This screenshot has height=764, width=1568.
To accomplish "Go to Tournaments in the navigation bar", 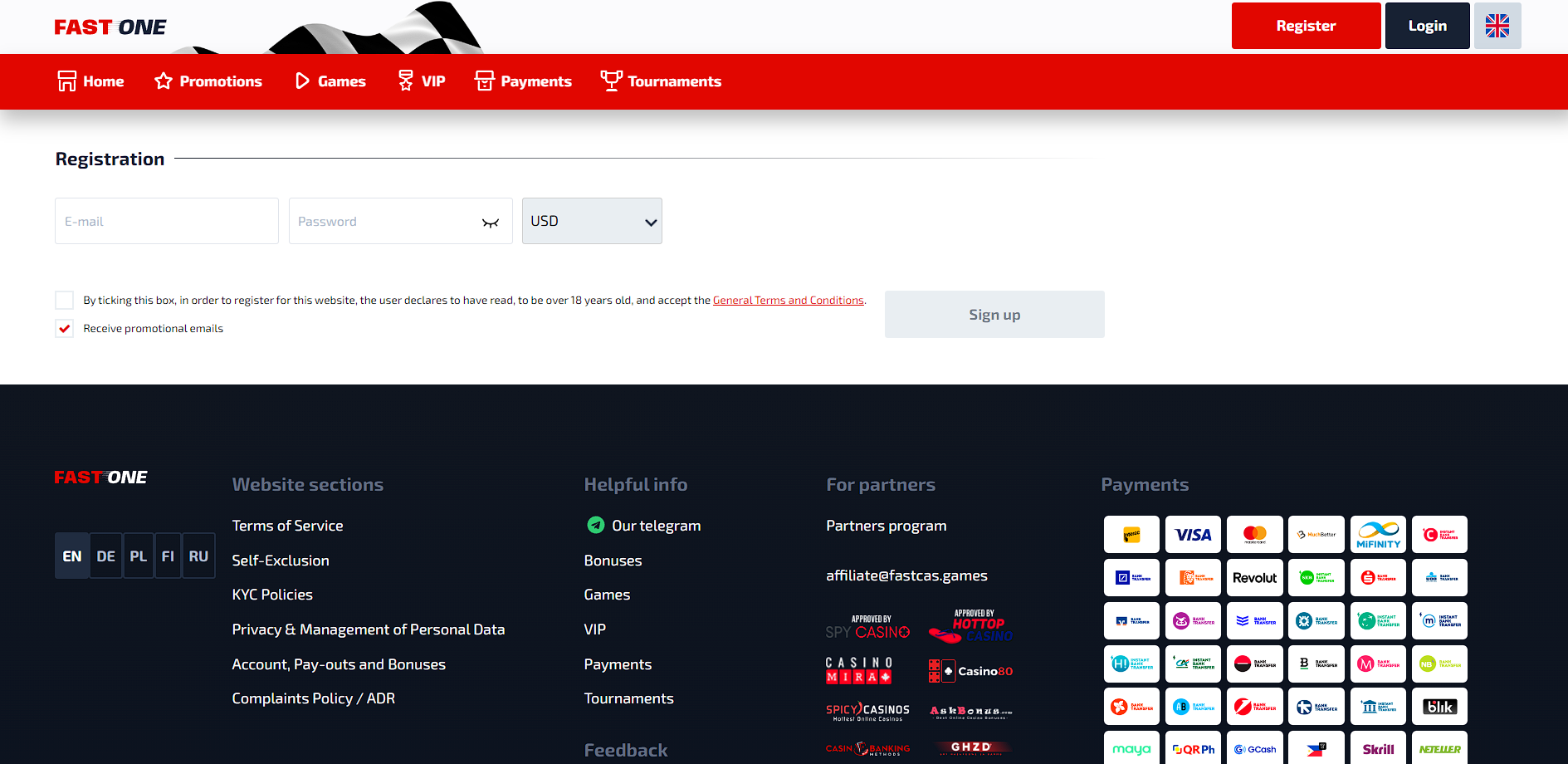I will tap(661, 81).
